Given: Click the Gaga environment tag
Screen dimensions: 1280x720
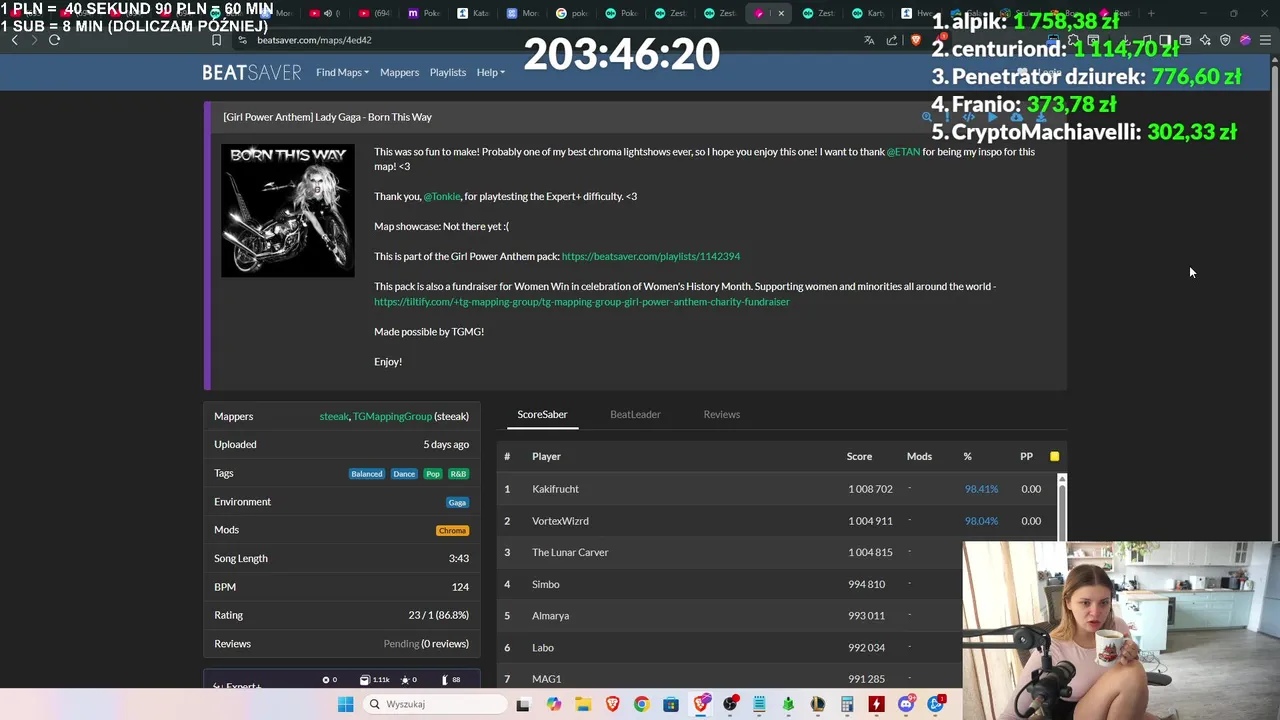Looking at the screenshot, I should point(457,502).
